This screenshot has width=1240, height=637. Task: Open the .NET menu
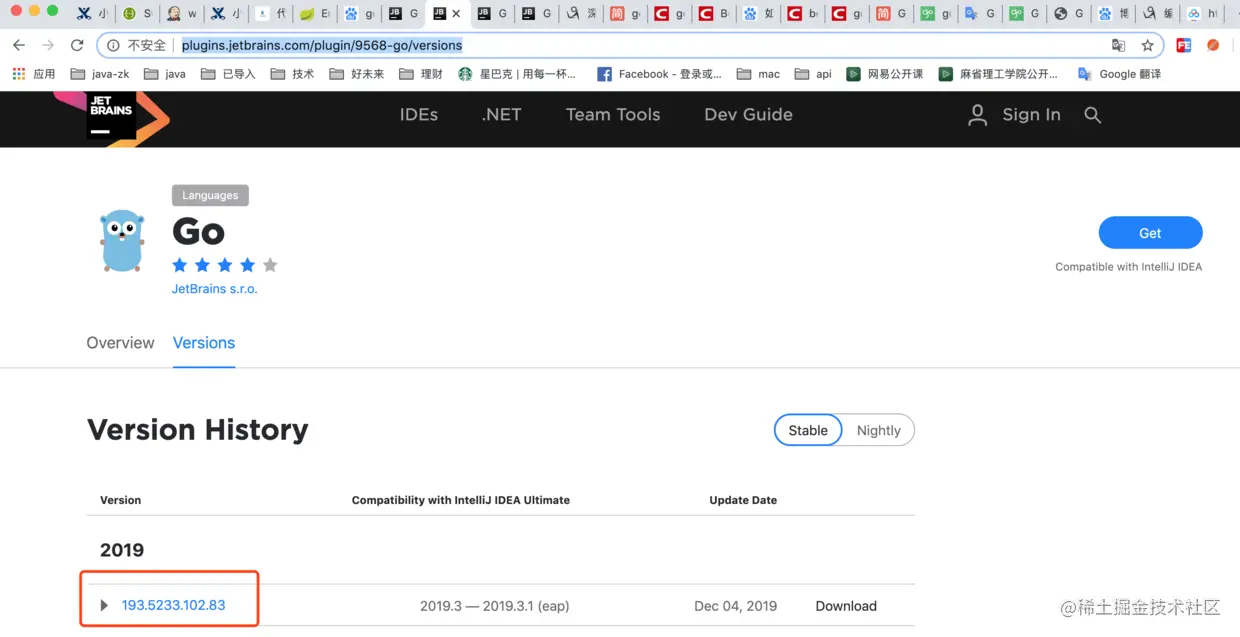[x=501, y=115]
